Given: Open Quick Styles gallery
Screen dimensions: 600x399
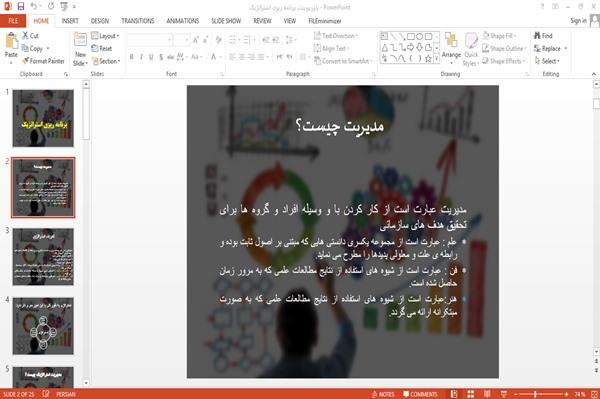Looking at the screenshot, I should [471, 49].
